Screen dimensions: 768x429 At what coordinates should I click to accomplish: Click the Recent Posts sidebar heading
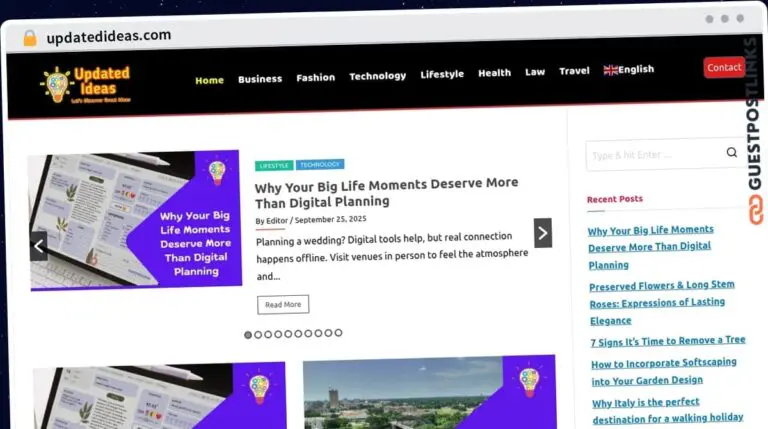pyautogui.click(x=615, y=199)
